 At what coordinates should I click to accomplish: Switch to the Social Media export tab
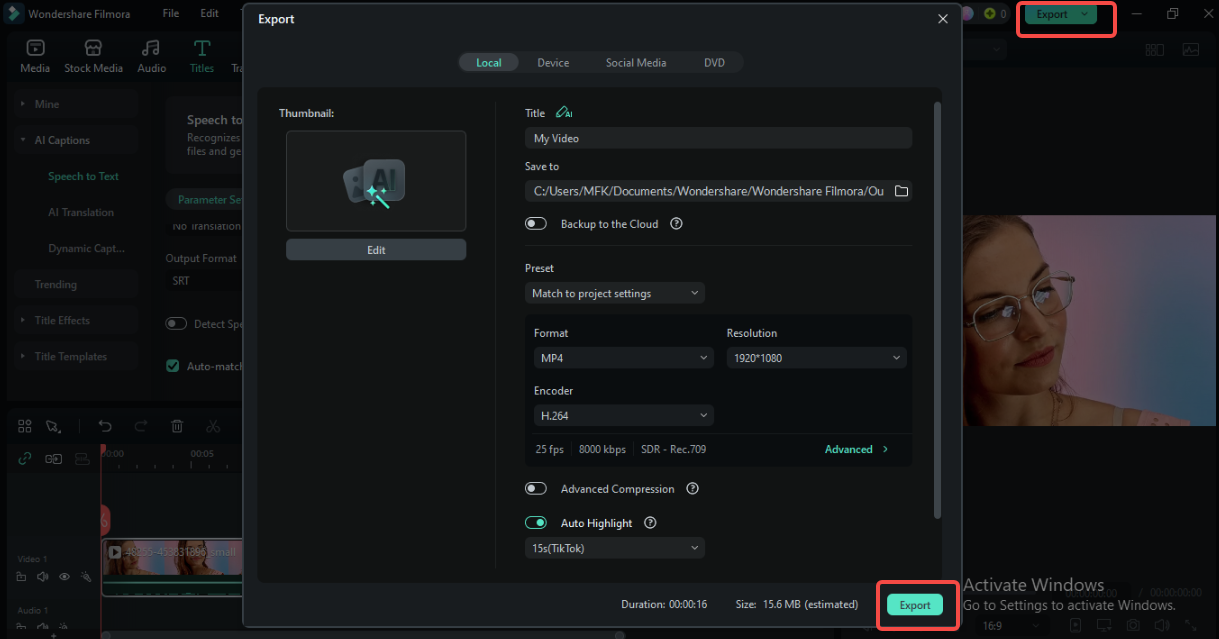[635, 62]
